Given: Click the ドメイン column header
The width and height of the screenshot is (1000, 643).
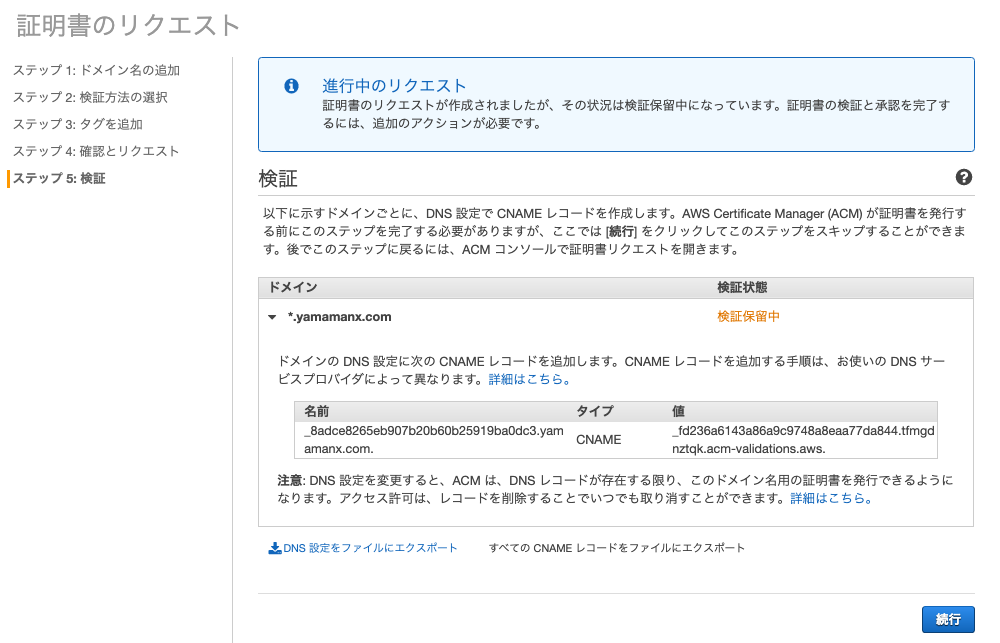Looking at the screenshot, I should coord(293,287).
